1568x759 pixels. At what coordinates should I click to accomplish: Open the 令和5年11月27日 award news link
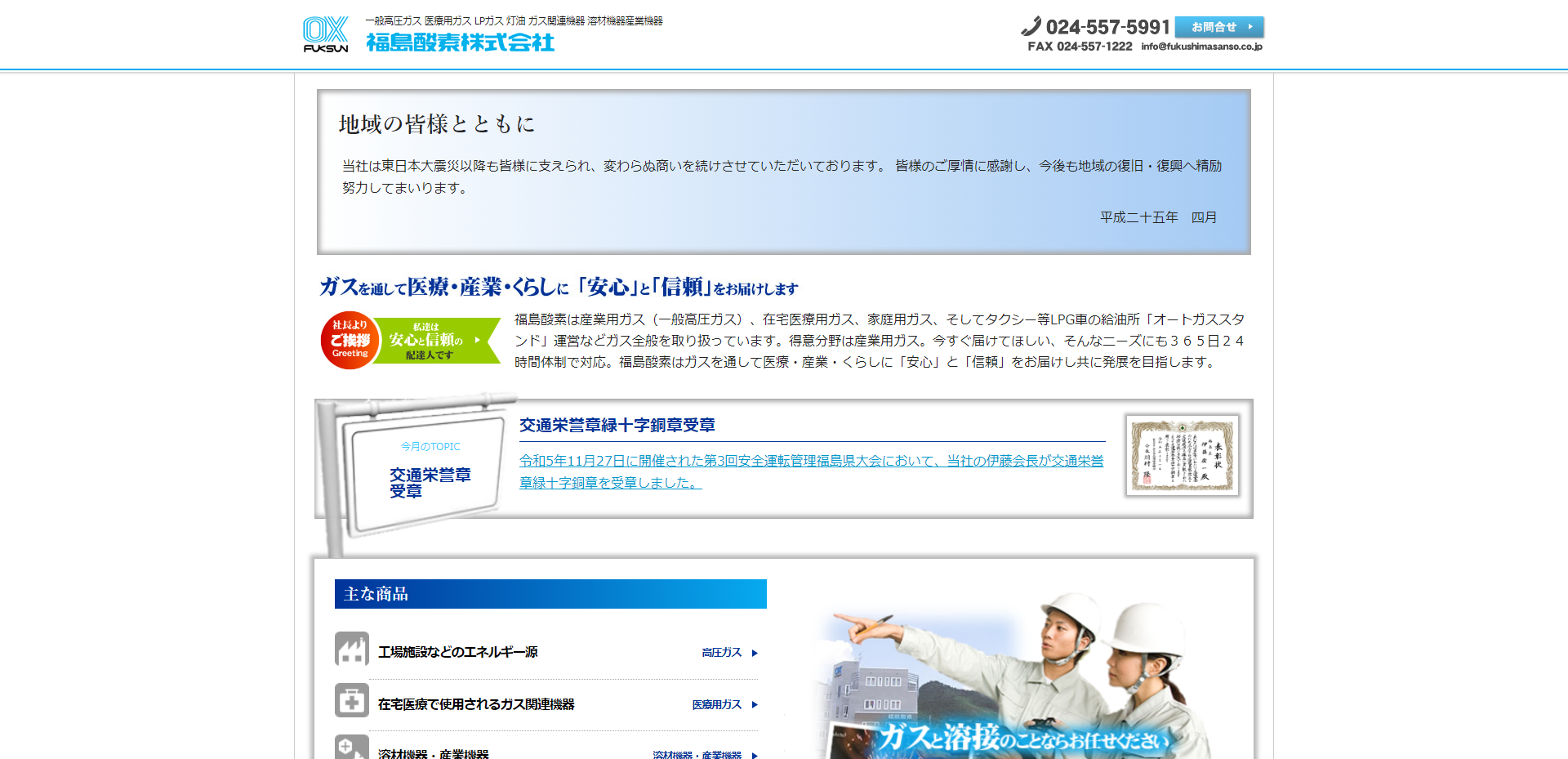pos(811,471)
